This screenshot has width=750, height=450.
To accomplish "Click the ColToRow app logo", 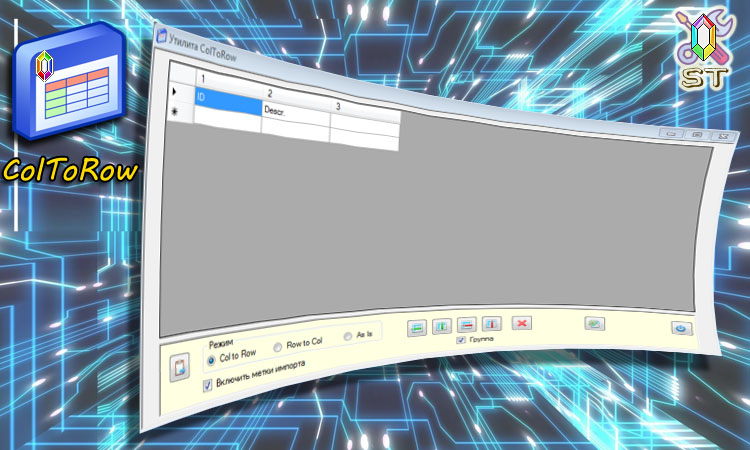I will [70, 80].
